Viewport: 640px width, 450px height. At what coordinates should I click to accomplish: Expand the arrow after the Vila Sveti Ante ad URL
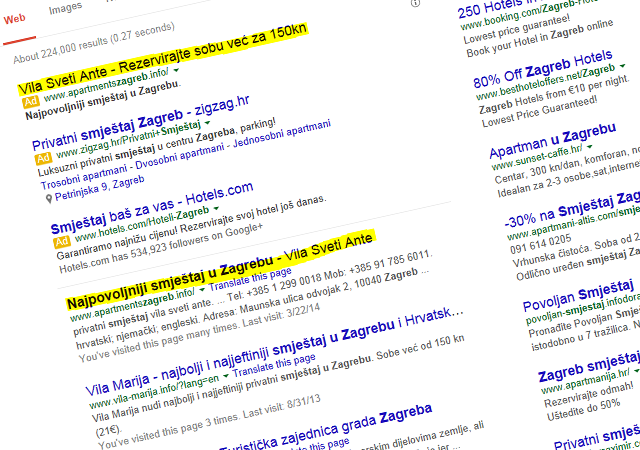(x=176, y=70)
